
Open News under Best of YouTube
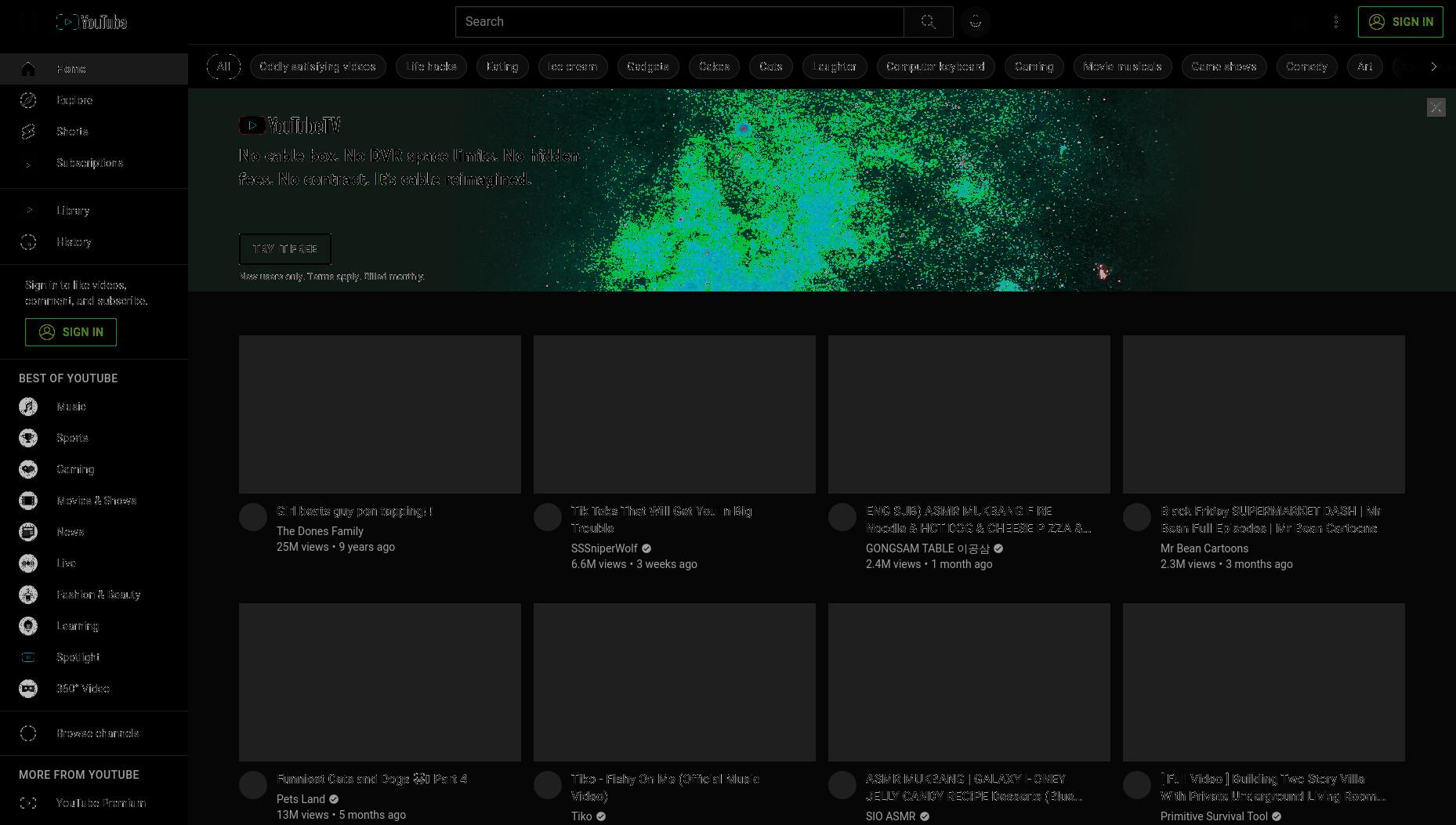click(94, 532)
